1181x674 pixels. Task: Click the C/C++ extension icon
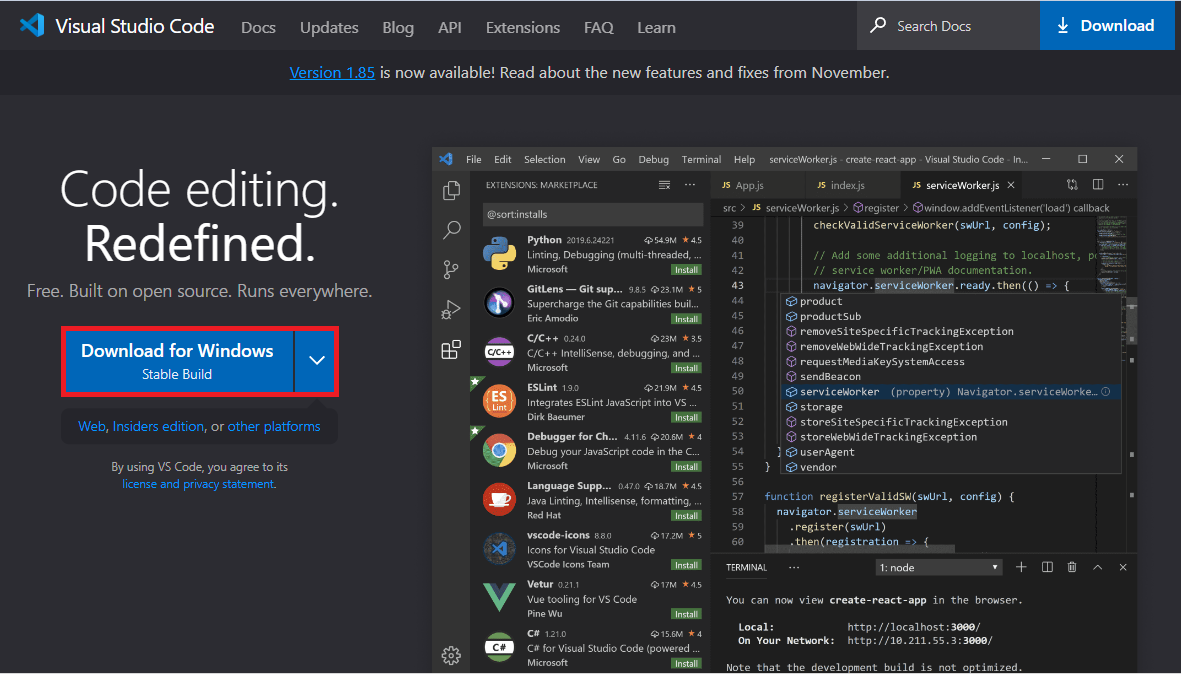pyautogui.click(x=499, y=352)
